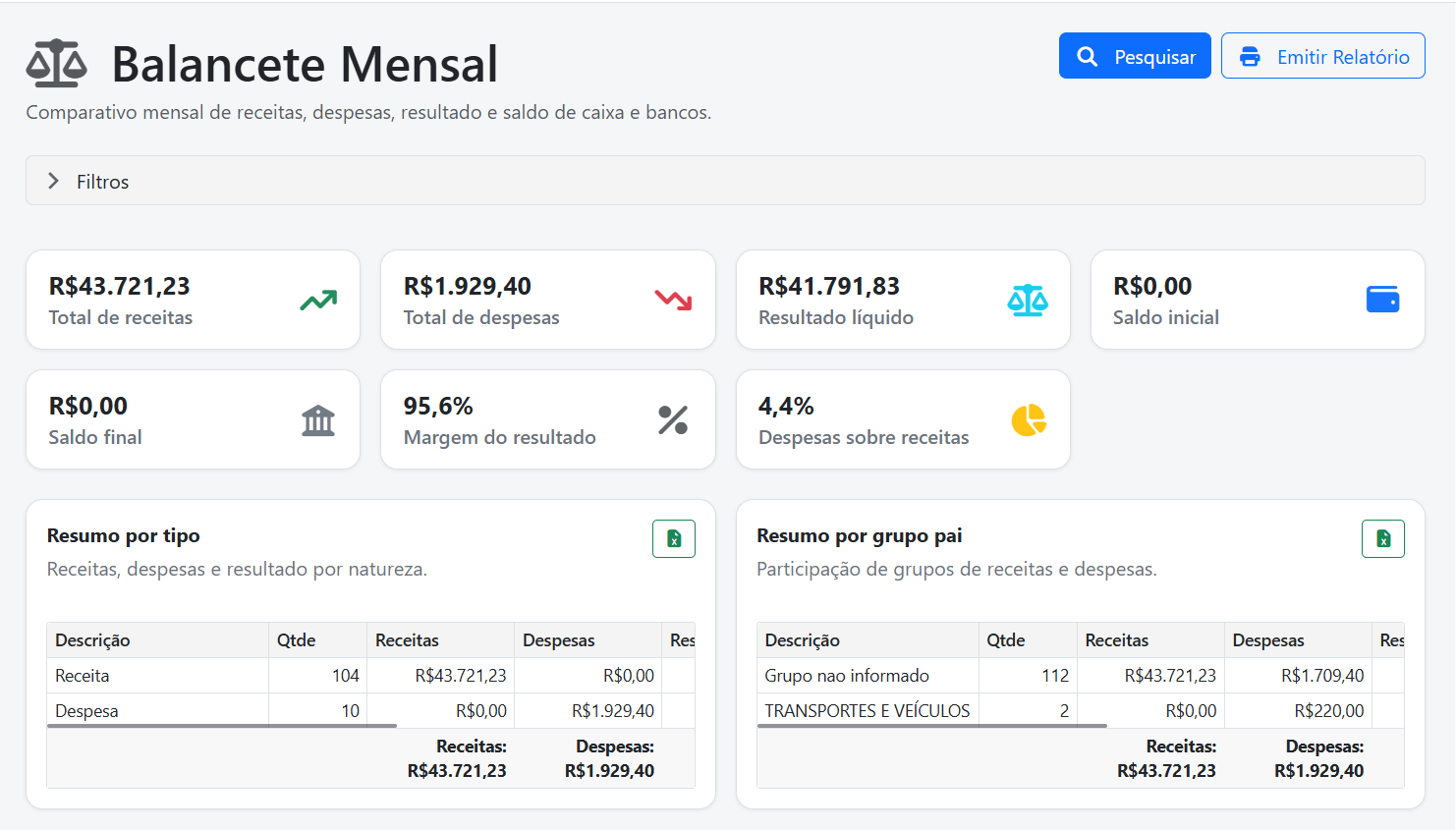The image size is (1456, 830).
Task: Click the Saldo inicial label
Action: [1166, 317]
